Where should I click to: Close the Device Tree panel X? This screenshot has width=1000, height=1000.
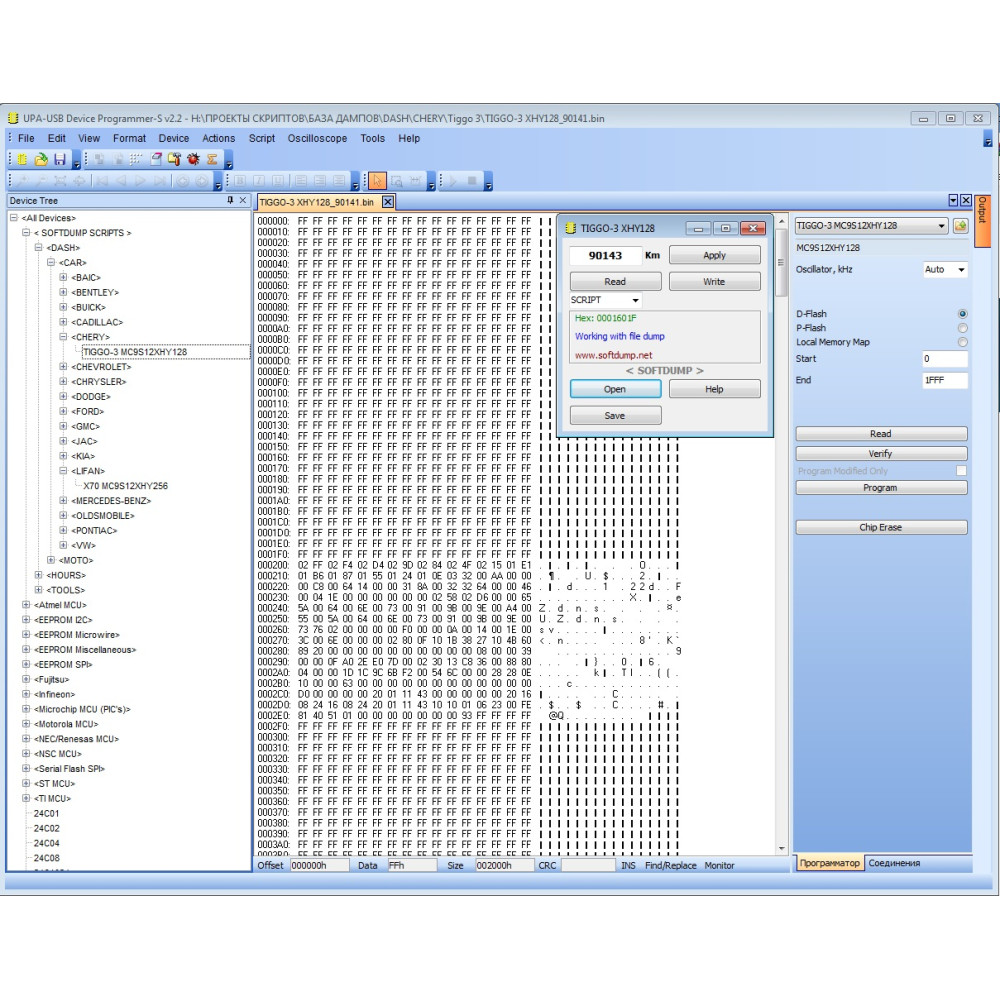pos(242,200)
